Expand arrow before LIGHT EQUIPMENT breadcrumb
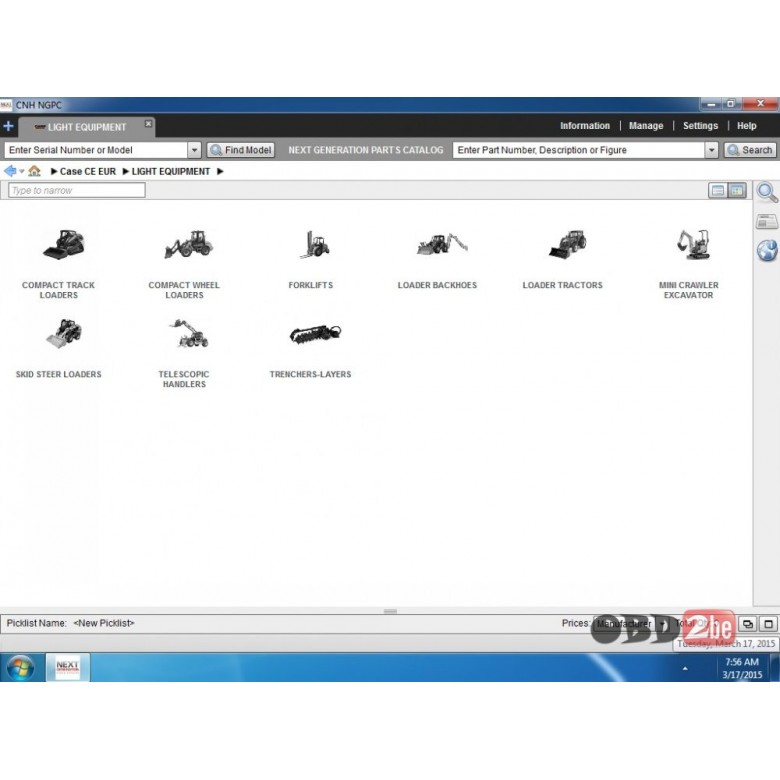Viewport: 780px width, 780px height. [x=126, y=171]
